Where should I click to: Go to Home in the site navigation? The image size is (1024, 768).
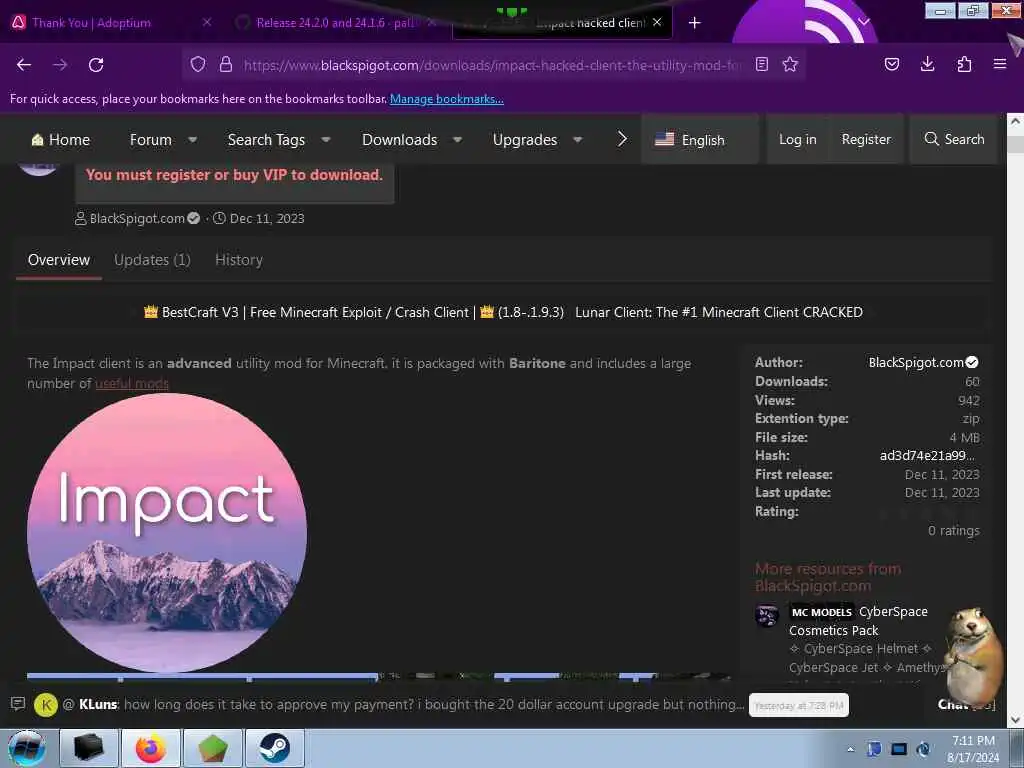coord(61,140)
